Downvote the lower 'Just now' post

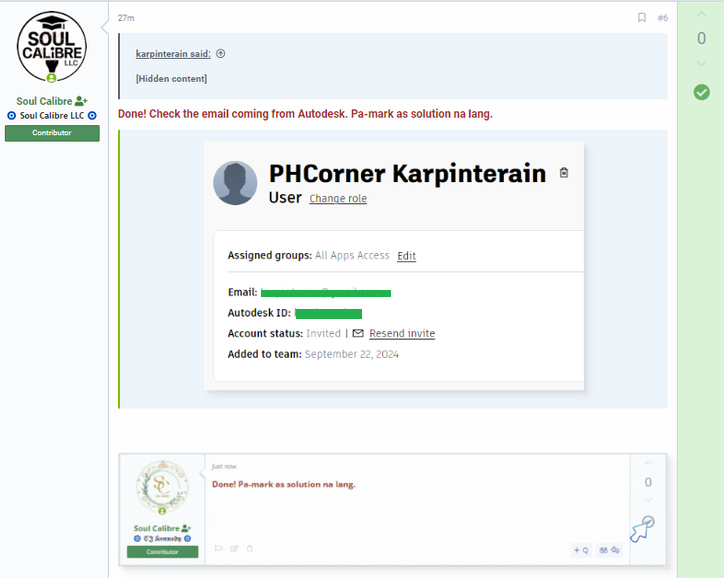coord(648,500)
